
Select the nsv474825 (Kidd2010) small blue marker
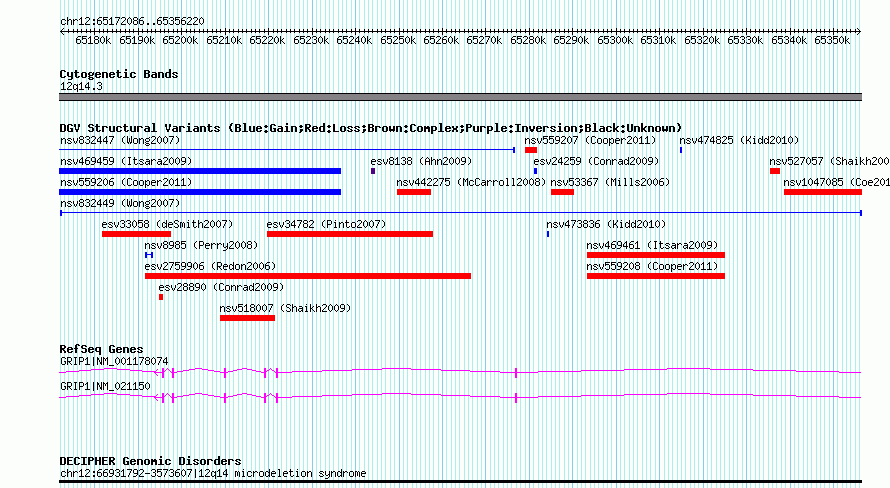[x=681, y=150]
